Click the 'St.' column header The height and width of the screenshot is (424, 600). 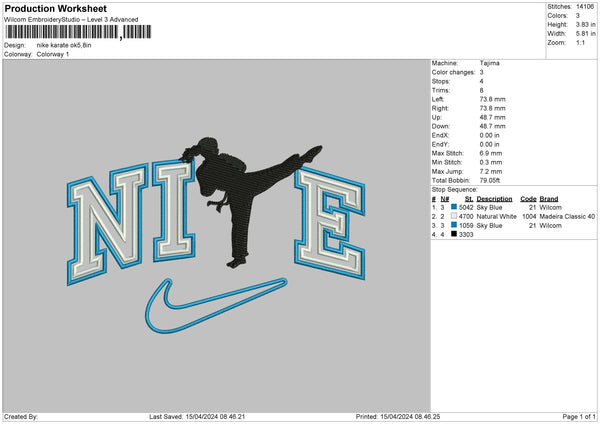point(469,199)
